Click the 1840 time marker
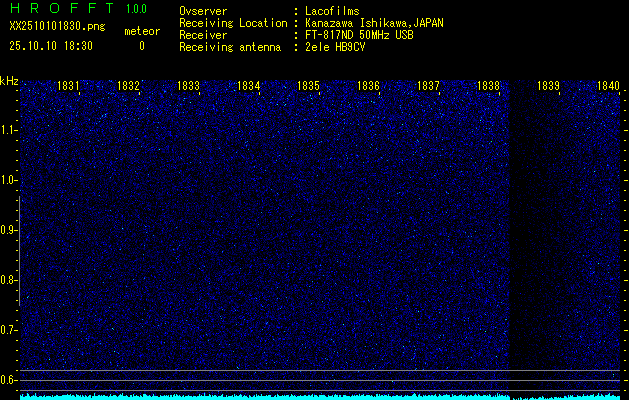Screen dimensions: 629x400 coord(608,86)
